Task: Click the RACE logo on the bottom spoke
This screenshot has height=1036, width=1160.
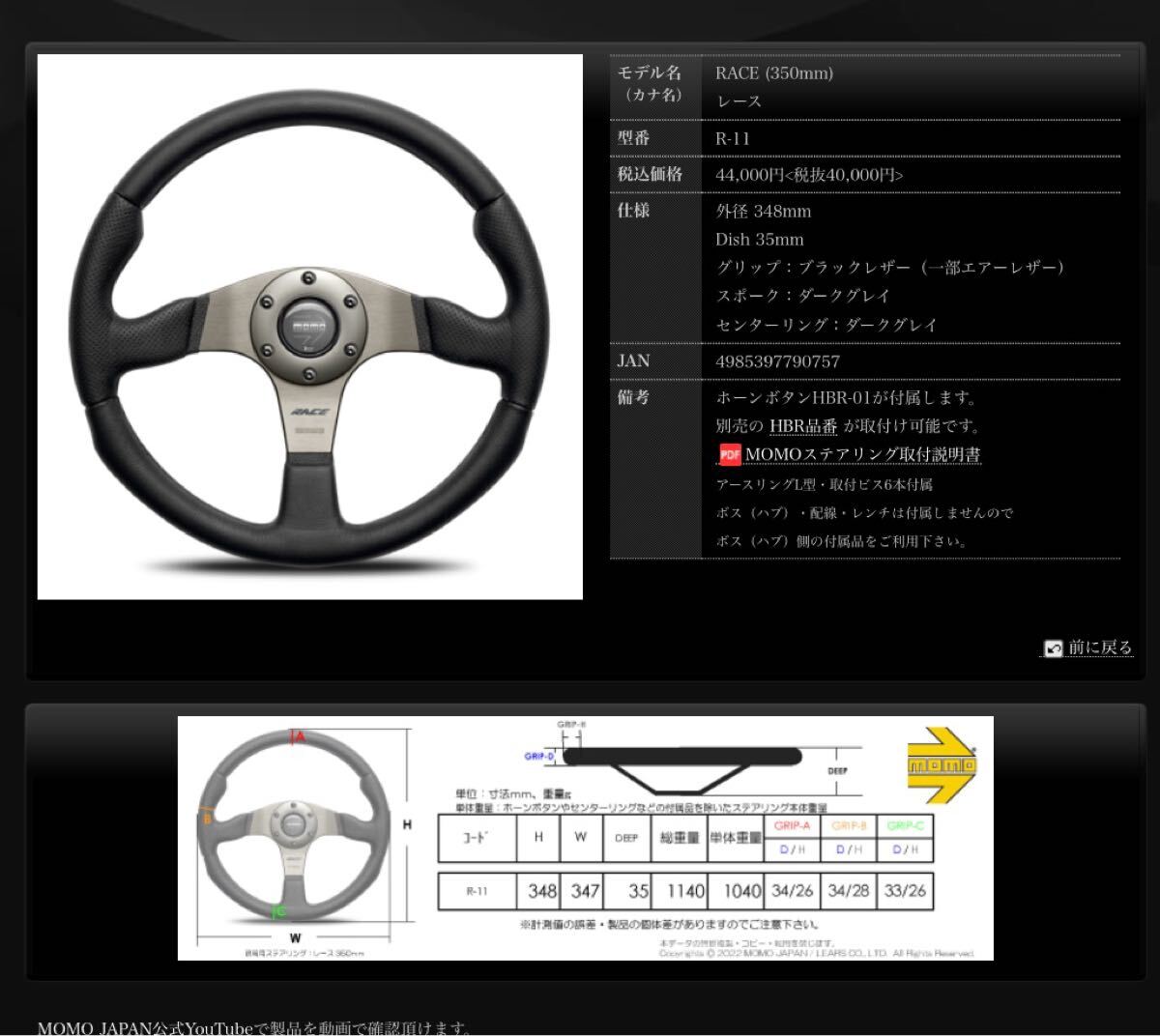Action: pyautogui.click(x=309, y=412)
